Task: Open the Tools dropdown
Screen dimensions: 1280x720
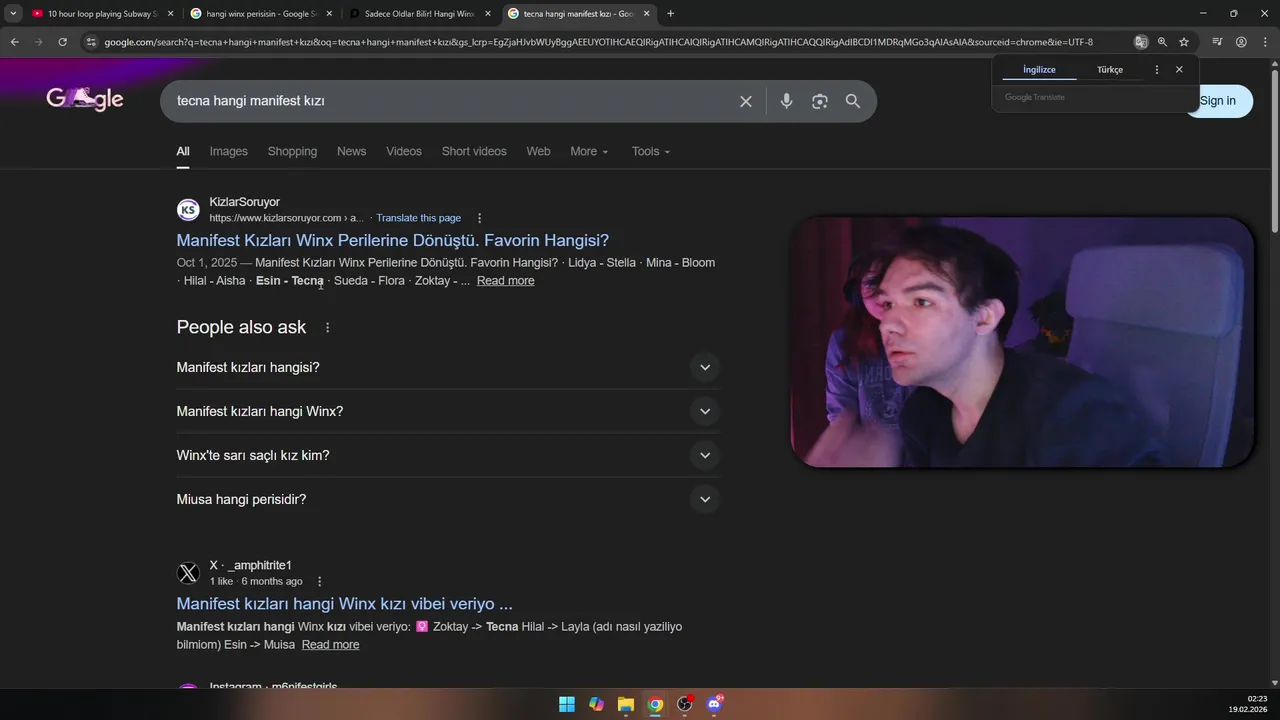Action: (x=651, y=151)
